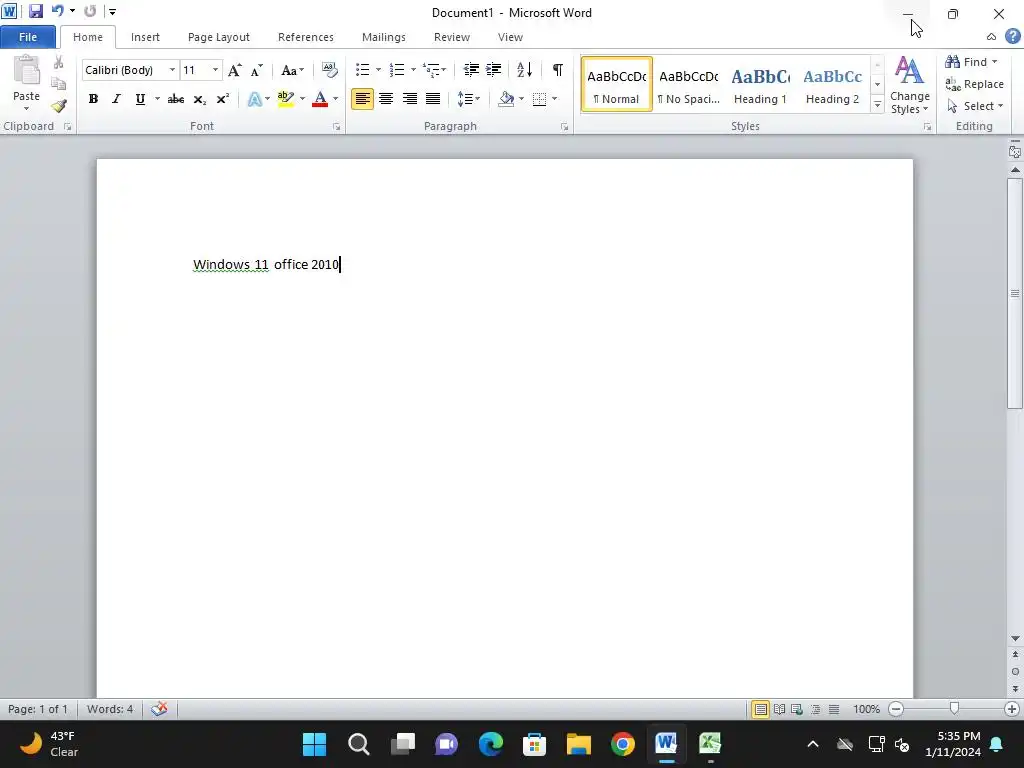This screenshot has height=768, width=1024.
Task: Apply the Heading 1 style
Action: [x=760, y=85]
